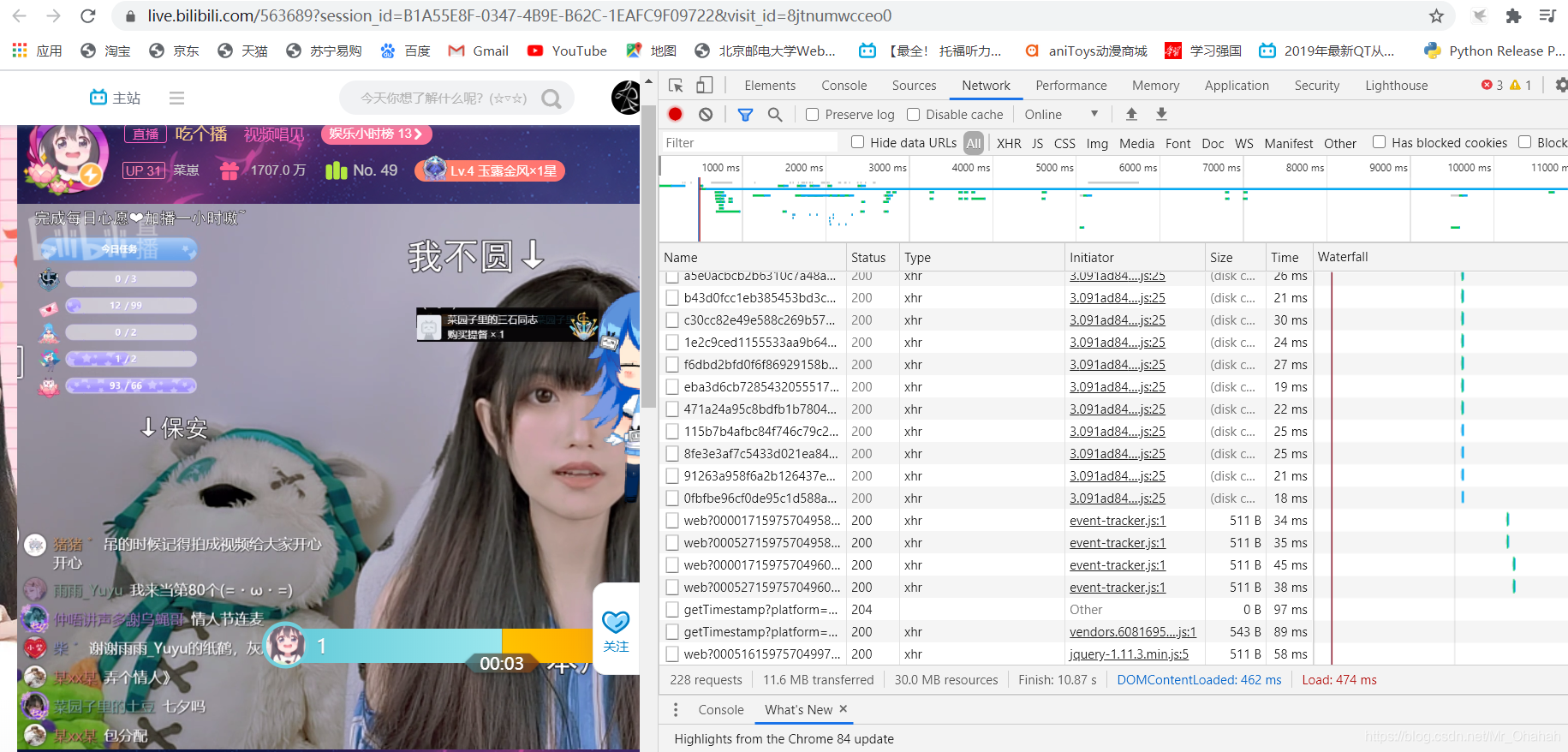This screenshot has width=1568, height=752.
Task: Click the bilibili search magnifier icon
Action: 551,98
